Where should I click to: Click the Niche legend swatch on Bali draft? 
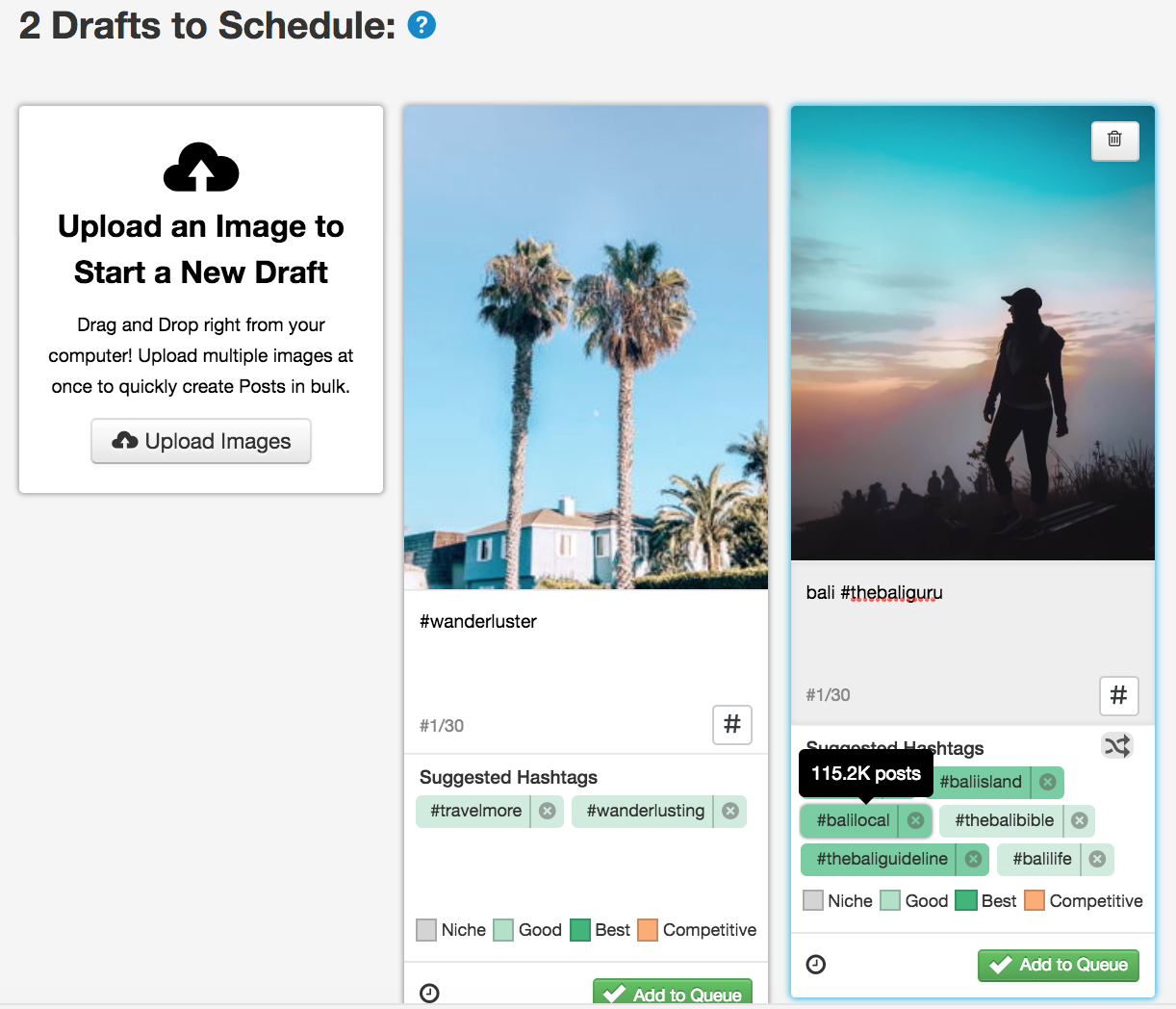[813, 901]
